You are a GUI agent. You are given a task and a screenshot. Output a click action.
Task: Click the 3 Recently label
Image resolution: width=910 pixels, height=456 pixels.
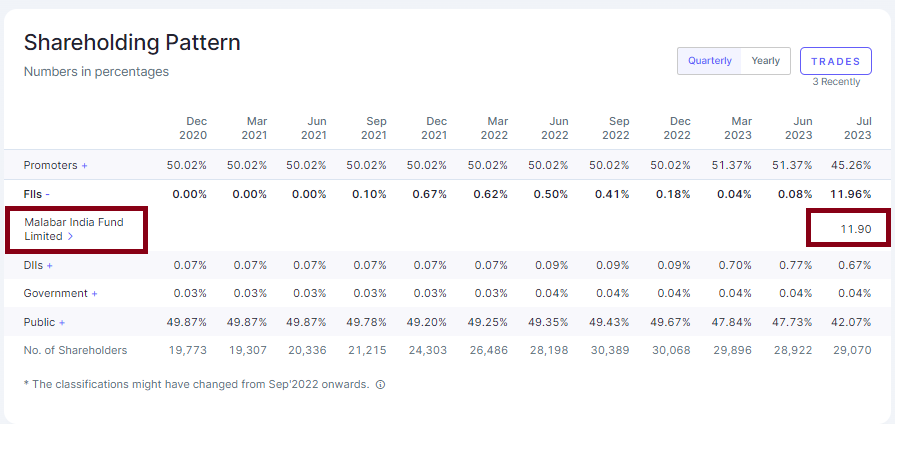(x=836, y=82)
